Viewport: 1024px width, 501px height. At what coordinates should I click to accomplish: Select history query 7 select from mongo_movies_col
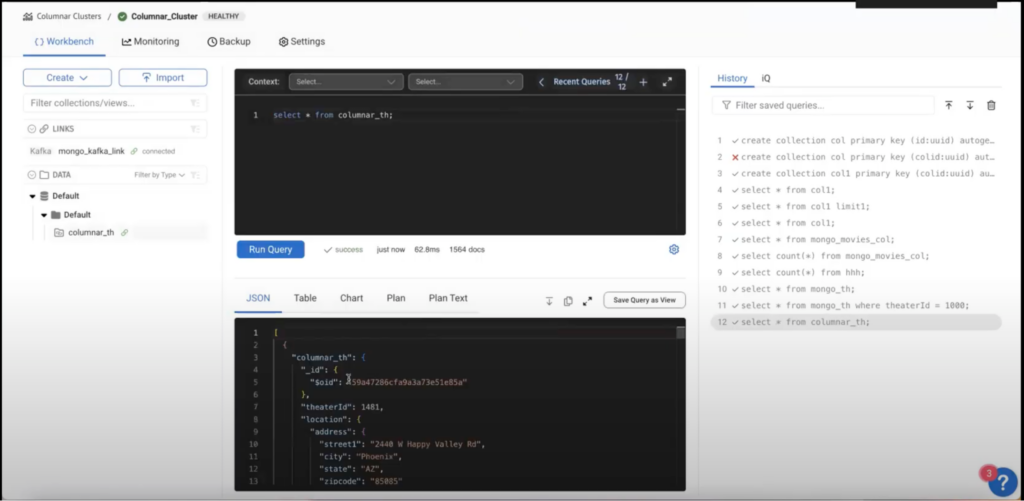click(856, 239)
